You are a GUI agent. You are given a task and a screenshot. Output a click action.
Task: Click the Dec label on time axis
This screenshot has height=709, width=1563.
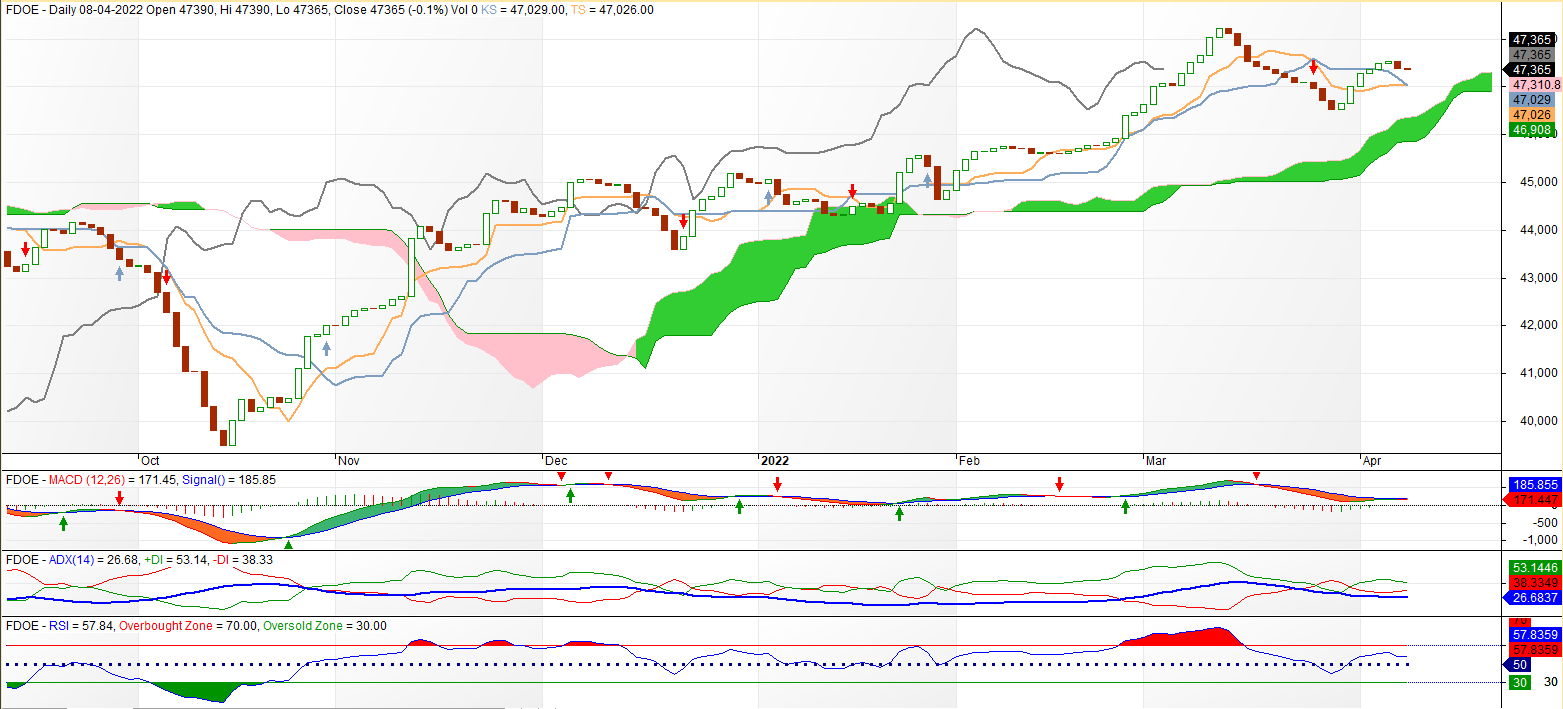[556, 461]
